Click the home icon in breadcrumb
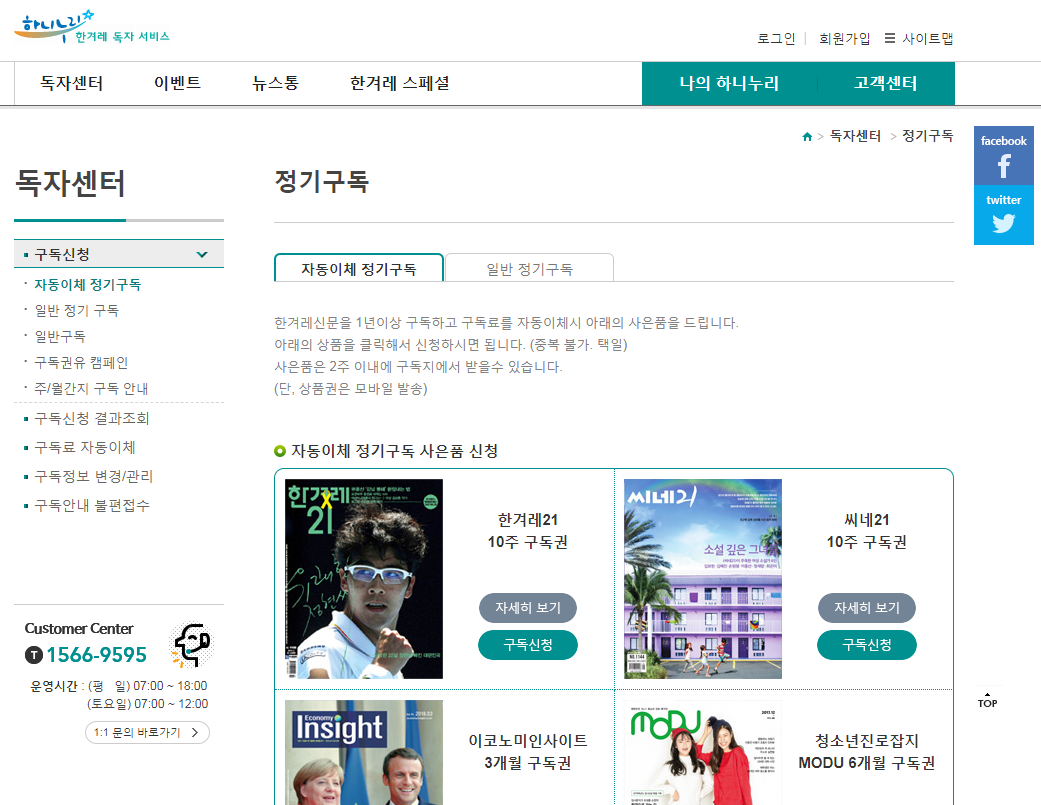The width and height of the screenshot is (1041, 805). point(807,137)
